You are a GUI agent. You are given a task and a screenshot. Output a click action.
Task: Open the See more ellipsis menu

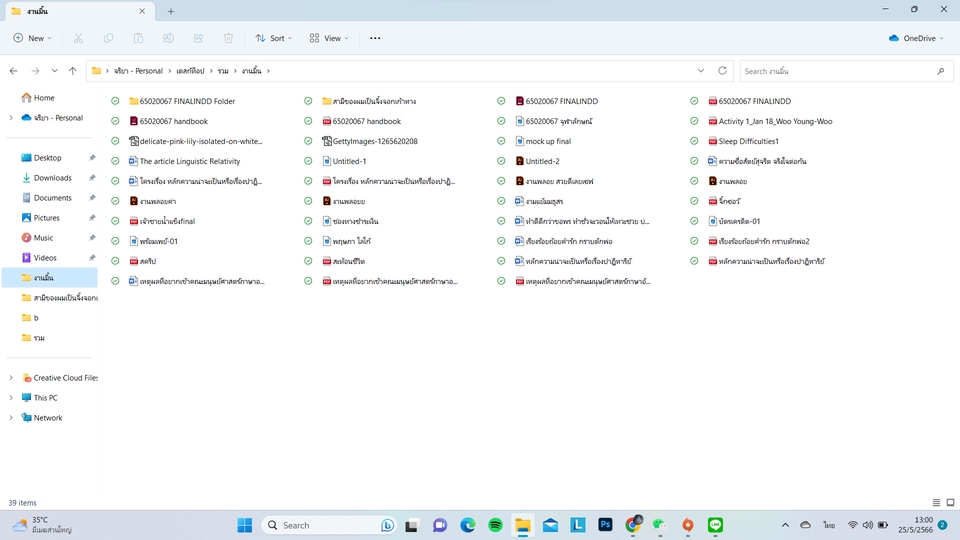point(375,38)
